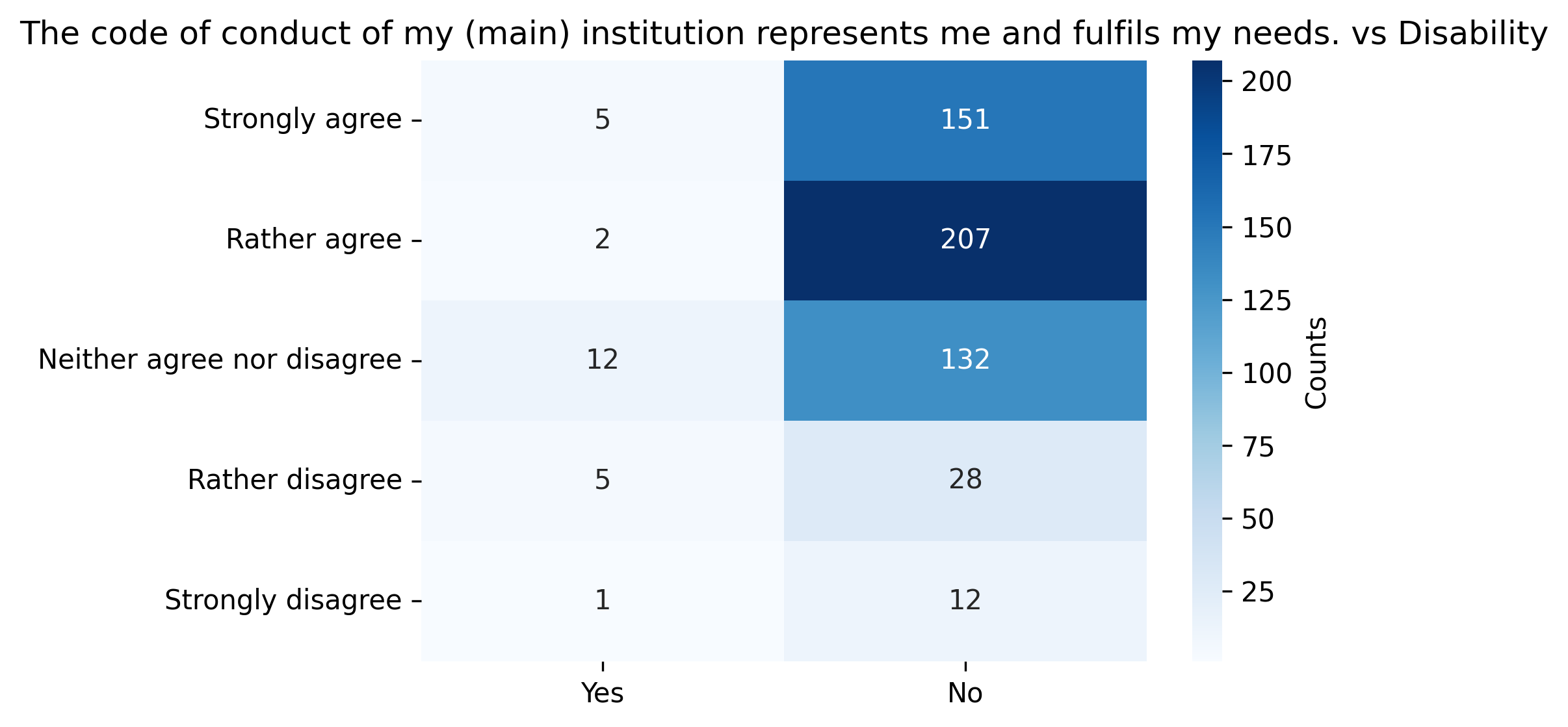Screen dimensions: 1568x727
Task: Select the cell showing 28
Action: 965,481
